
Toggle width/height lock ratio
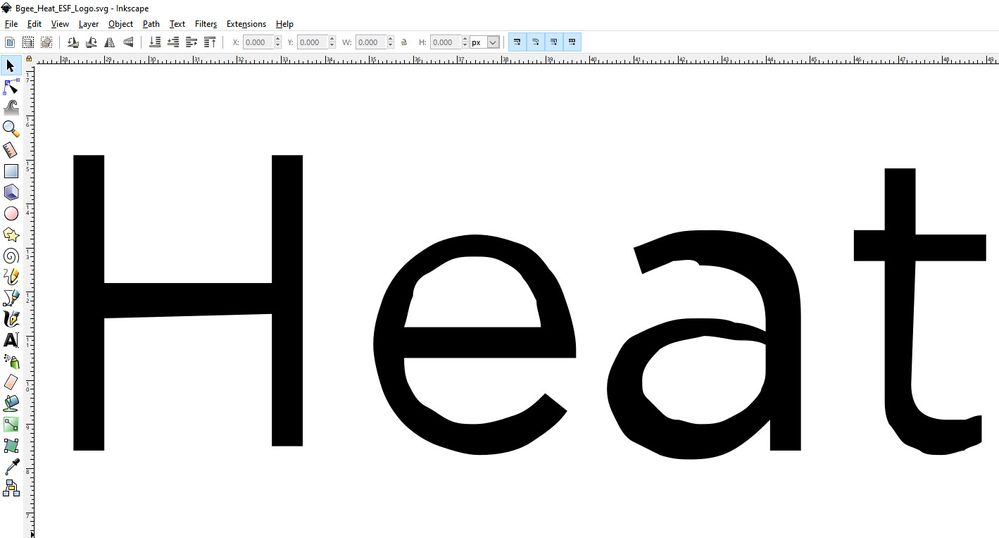[404, 42]
